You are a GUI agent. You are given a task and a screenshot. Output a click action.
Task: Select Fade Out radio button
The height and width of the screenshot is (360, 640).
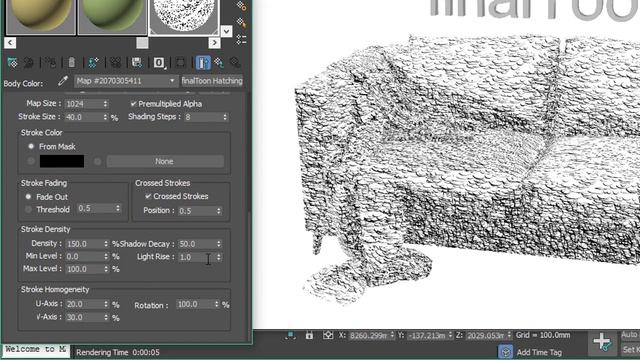28,197
